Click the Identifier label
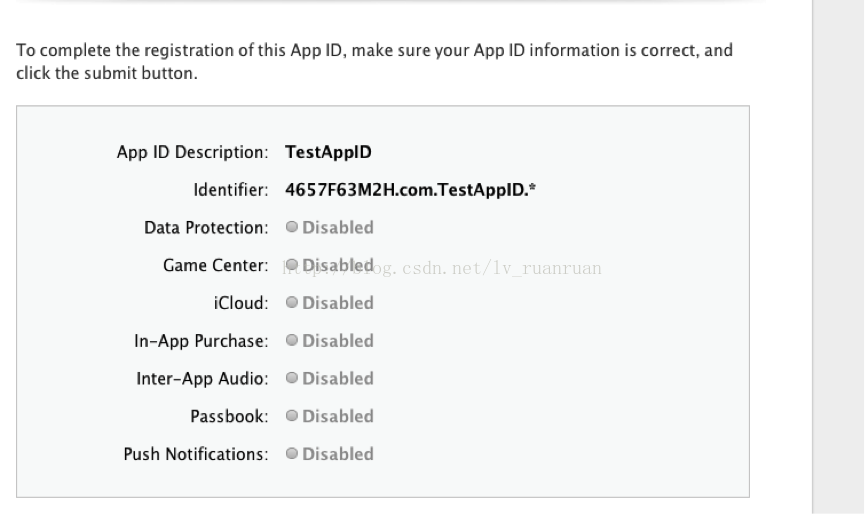865x514 pixels. (231, 190)
